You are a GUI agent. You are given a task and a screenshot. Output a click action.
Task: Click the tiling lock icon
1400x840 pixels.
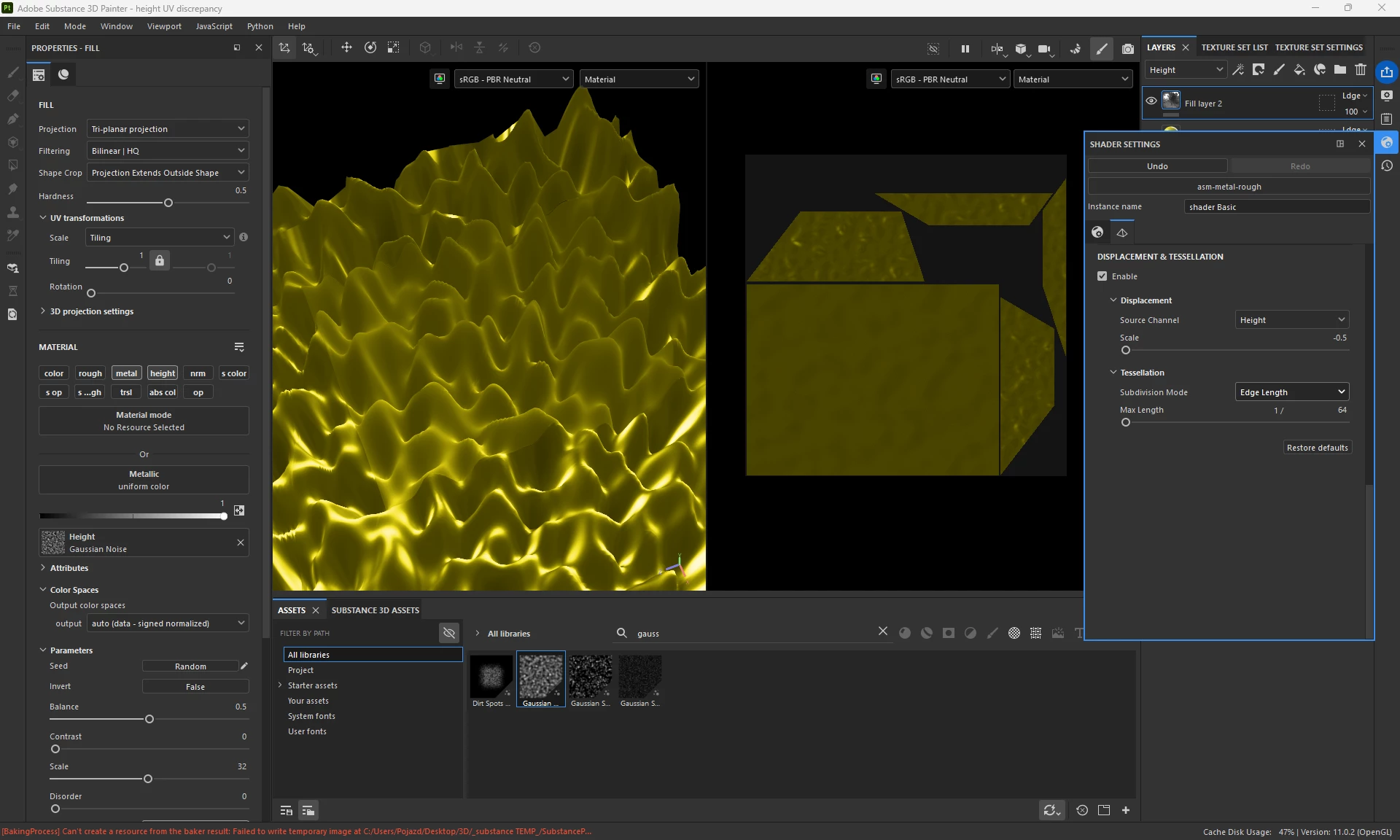pyautogui.click(x=160, y=261)
